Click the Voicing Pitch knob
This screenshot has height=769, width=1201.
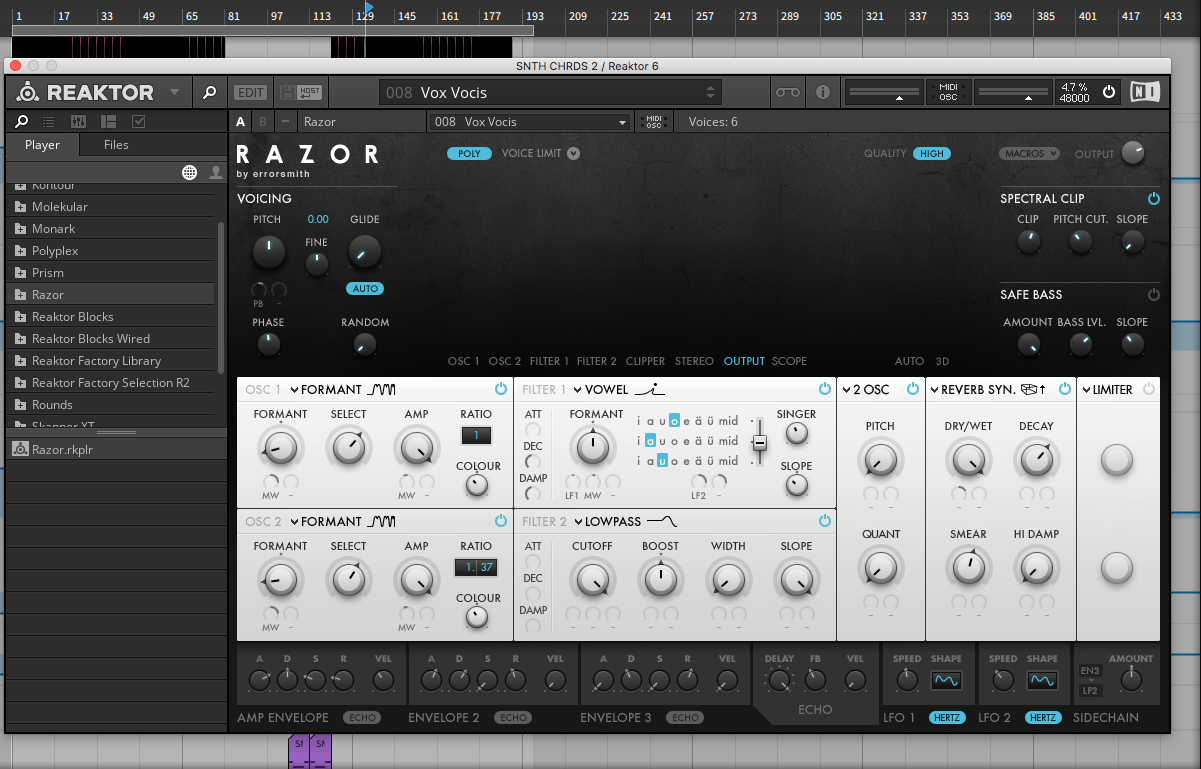coord(268,251)
